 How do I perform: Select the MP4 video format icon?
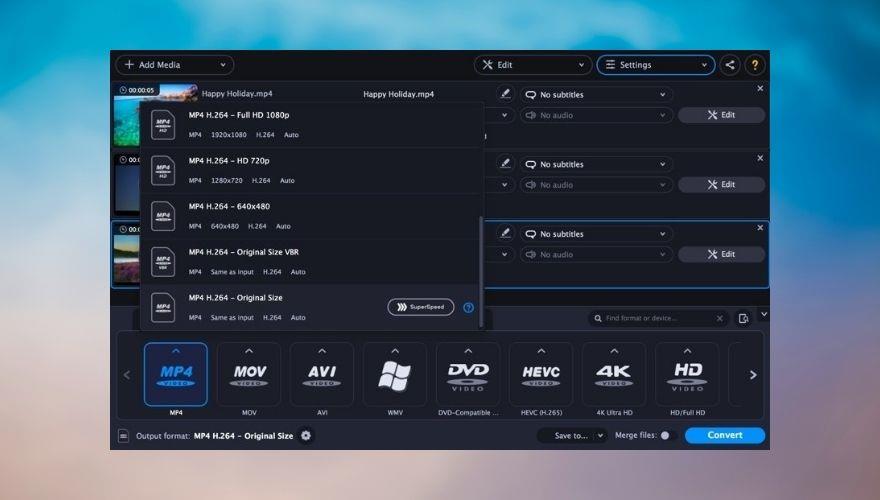point(176,374)
